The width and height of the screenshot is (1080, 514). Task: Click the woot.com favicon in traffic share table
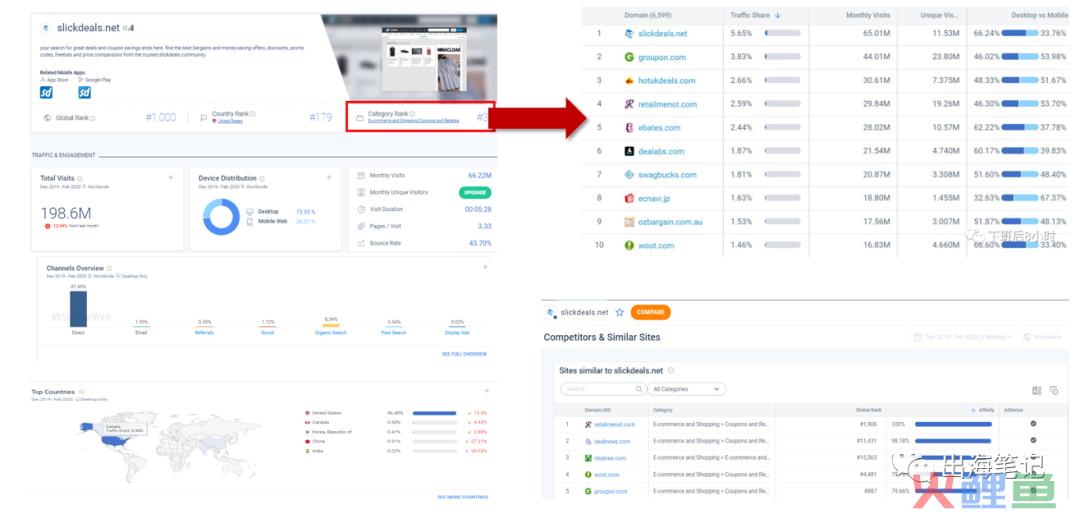point(629,245)
